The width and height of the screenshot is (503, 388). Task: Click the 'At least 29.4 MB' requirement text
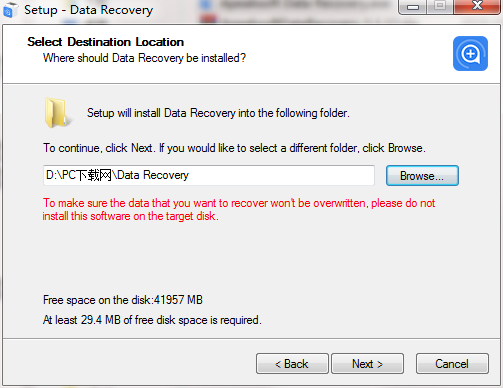click(152, 320)
